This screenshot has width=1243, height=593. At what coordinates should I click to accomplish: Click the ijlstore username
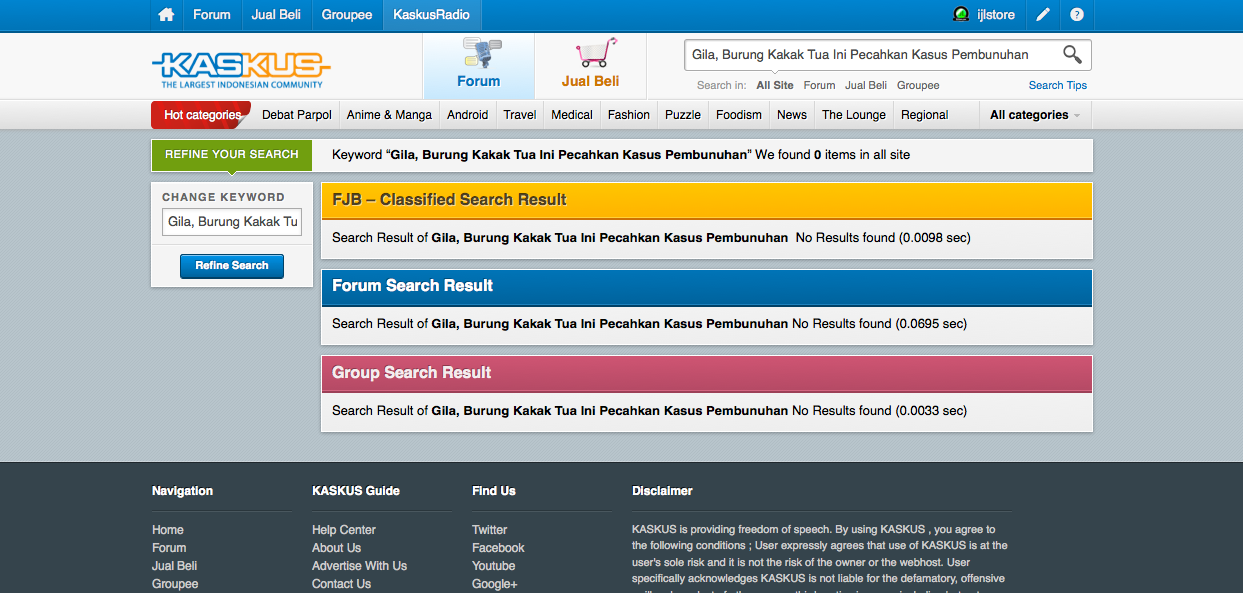tap(996, 15)
